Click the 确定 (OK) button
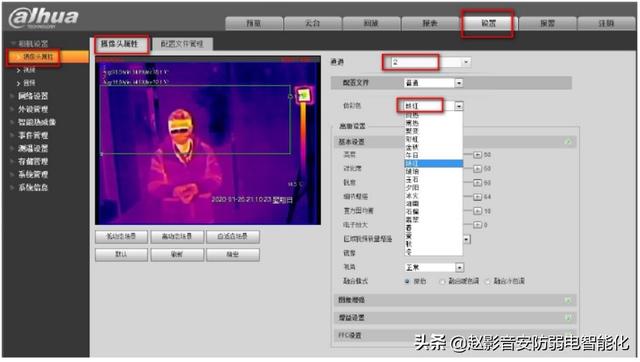Viewport: 640px width, 362px height. (x=233, y=255)
